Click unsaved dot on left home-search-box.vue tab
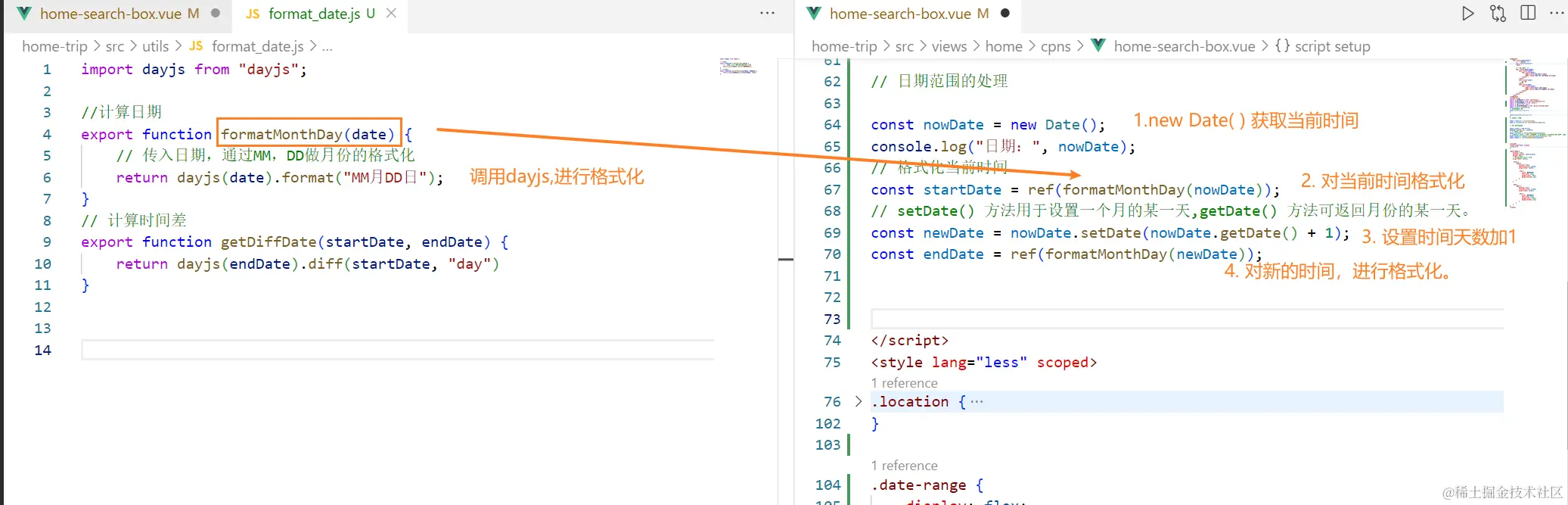This screenshot has height=505, width=1568. point(216,13)
